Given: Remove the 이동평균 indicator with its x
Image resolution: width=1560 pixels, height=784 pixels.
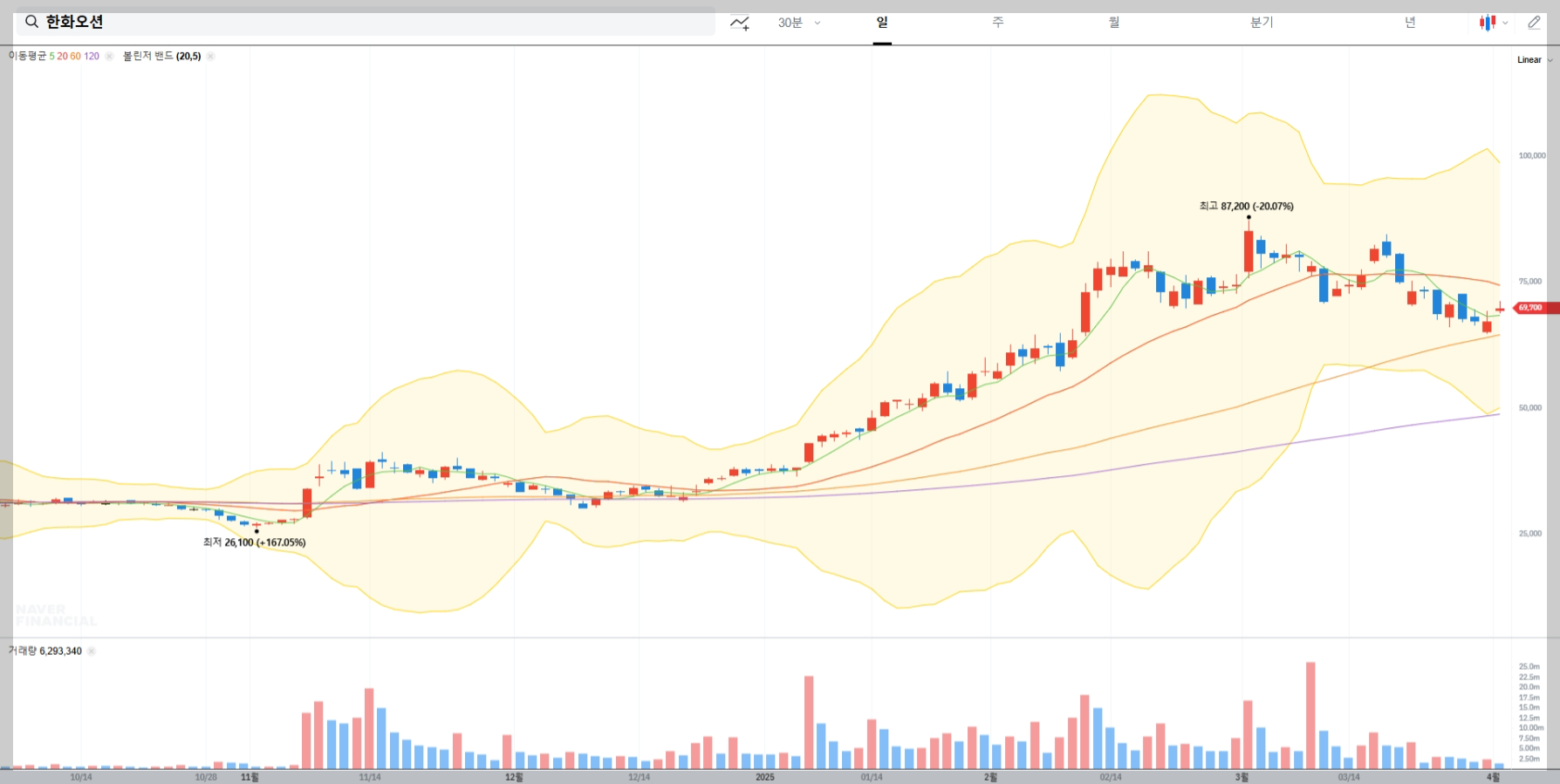Looking at the screenshot, I should [109, 56].
